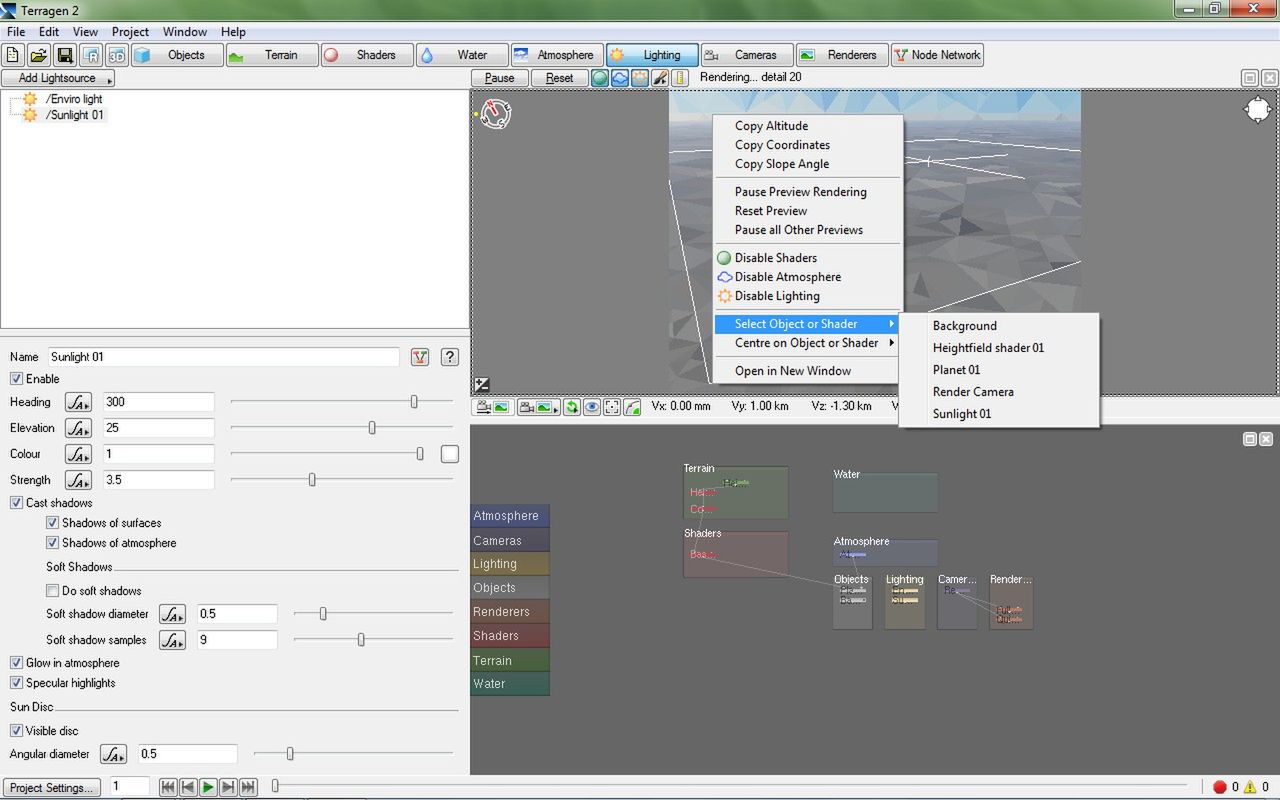Toggle the Cast shadows checkbox
This screenshot has height=800, width=1280.
(16, 503)
